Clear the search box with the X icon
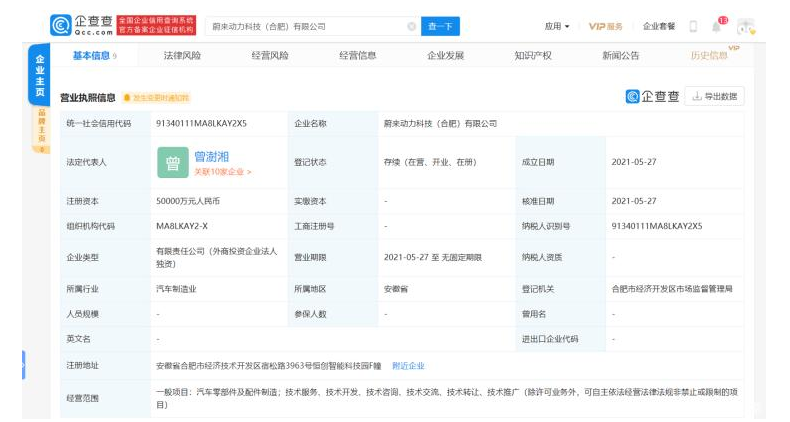This screenshot has height=422, width=790. click(412, 26)
